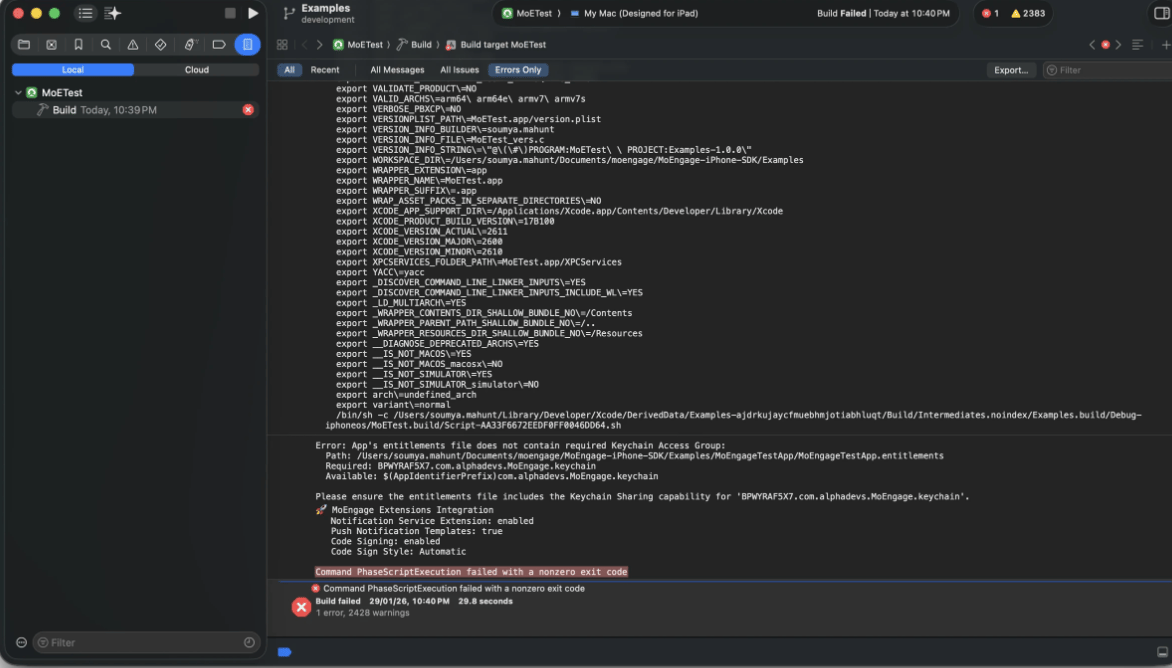Screen dimensions: 1172x668
Task: Toggle the inspector panel at top right
Action: coord(1162,13)
